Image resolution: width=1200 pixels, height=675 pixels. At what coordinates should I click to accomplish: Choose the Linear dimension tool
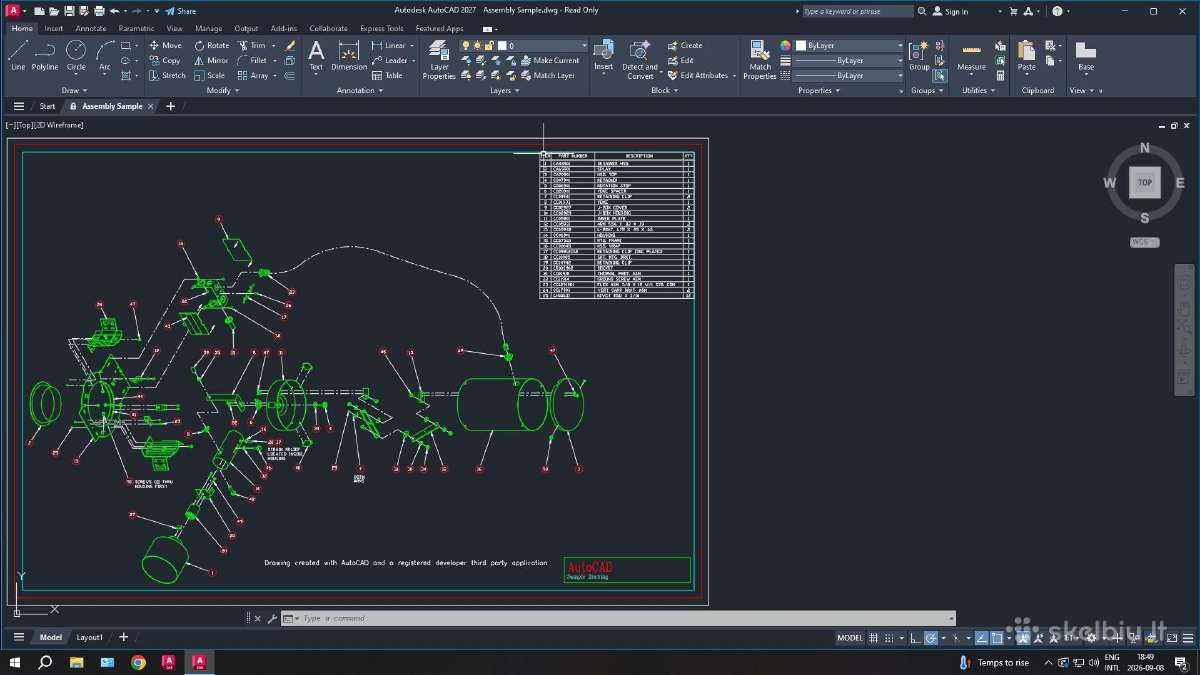click(388, 45)
